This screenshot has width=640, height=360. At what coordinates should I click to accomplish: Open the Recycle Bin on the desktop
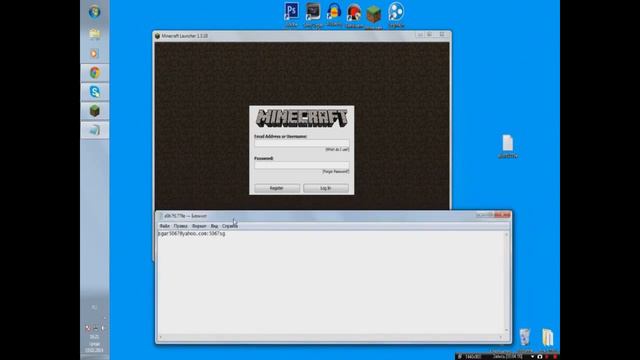click(525, 338)
